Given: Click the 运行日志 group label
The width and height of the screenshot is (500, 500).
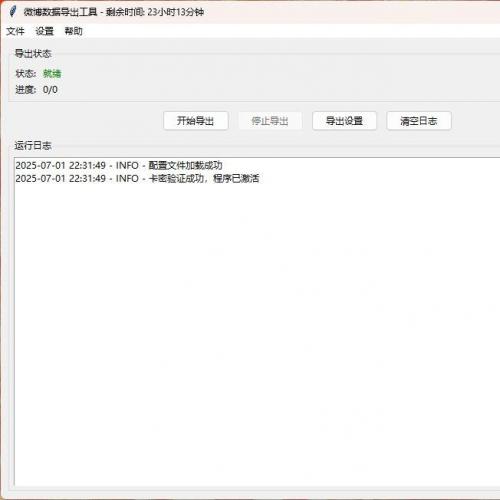Looking at the screenshot, I should point(33,146).
